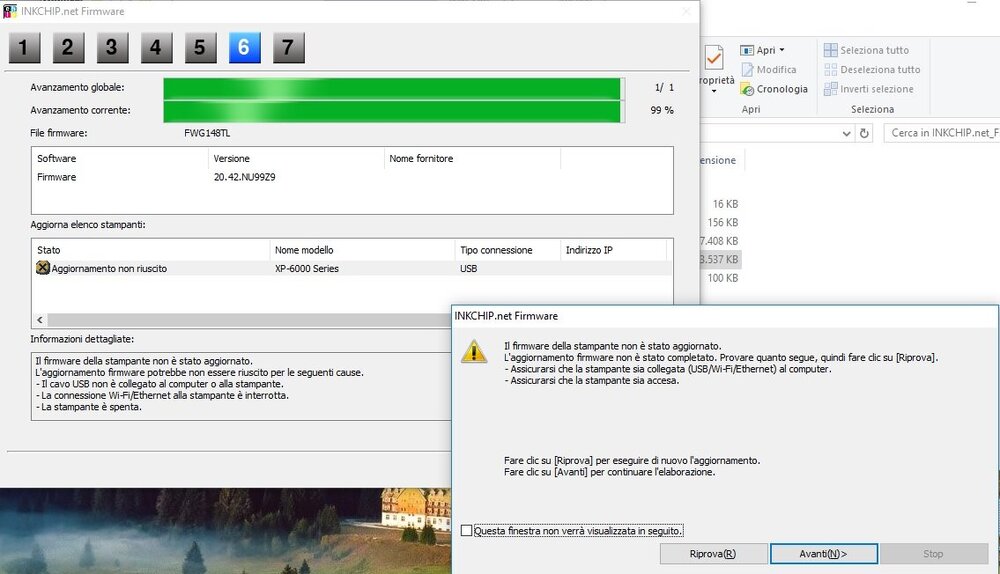Screen dimensions: 1000x574
Task: Select the 156 KB file size in Explorer
Action: click(723, 223)
